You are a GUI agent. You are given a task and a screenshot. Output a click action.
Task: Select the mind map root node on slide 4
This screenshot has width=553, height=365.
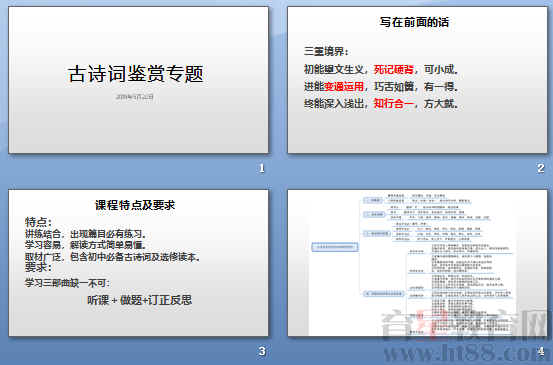click(x=335, y=247)
